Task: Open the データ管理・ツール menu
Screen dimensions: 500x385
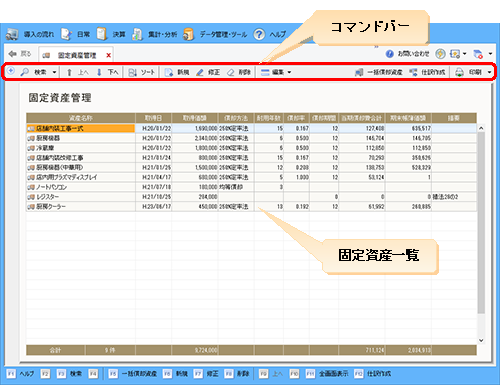Action: 223,34
